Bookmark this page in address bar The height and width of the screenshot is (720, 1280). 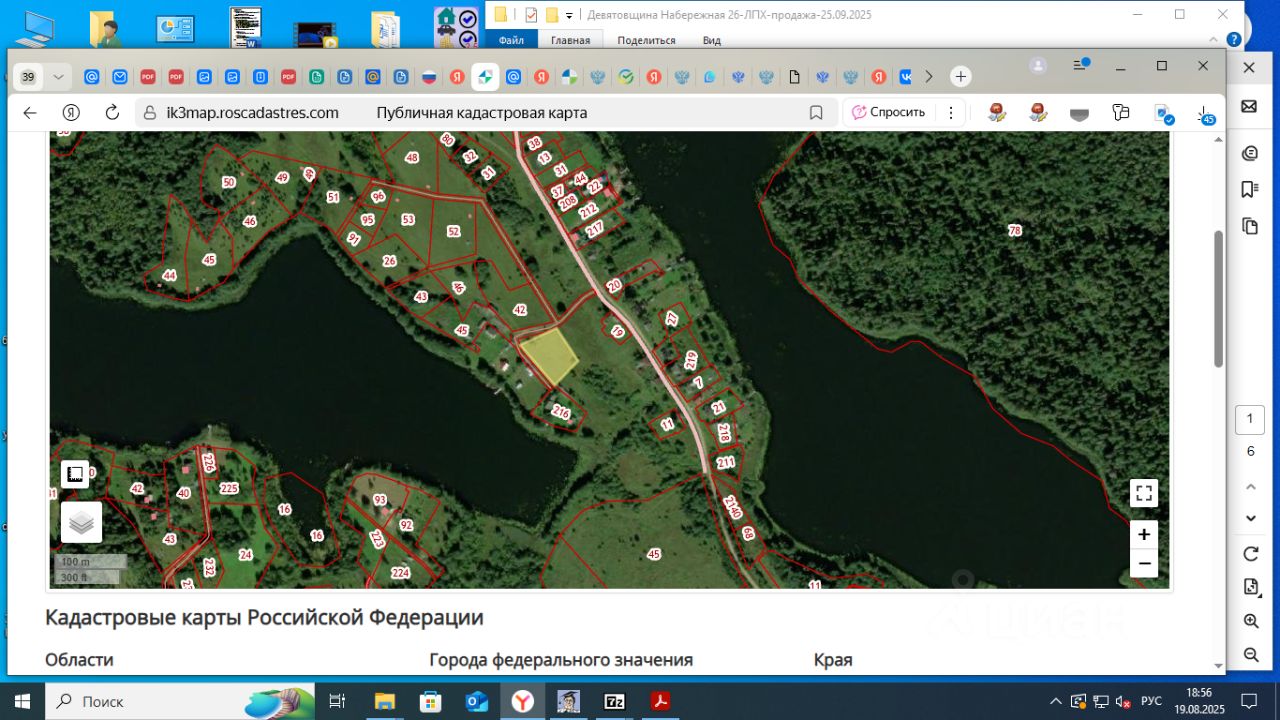816,112
